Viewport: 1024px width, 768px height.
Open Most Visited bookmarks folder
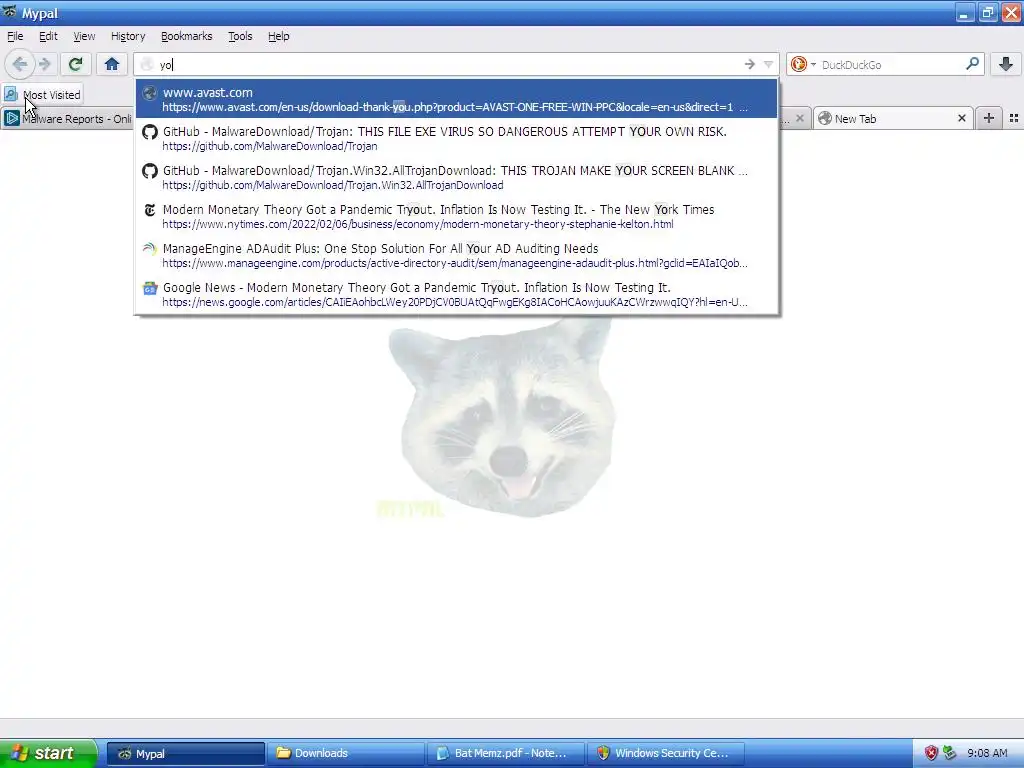(x=43, y=95)
